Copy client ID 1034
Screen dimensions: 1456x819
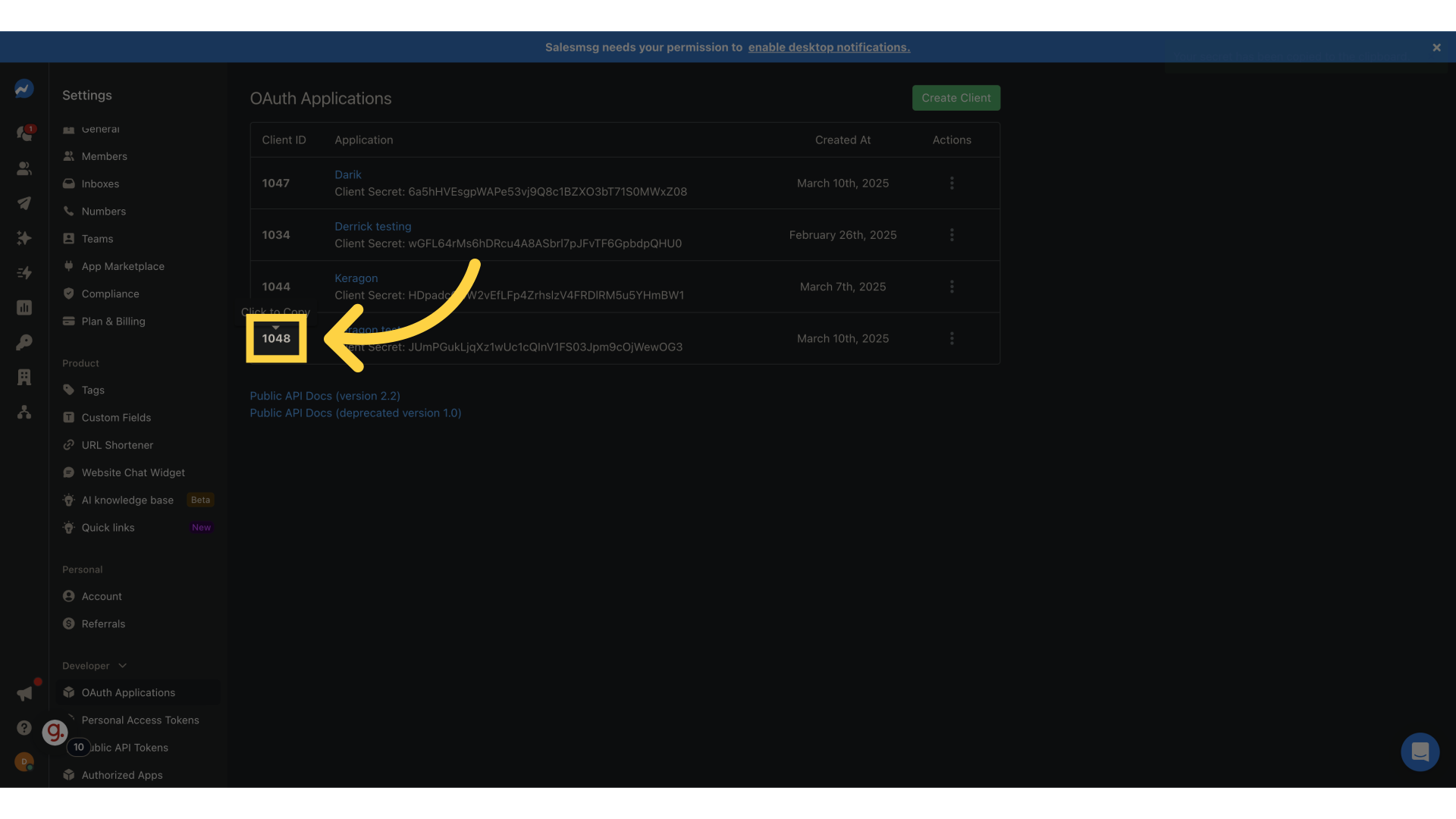tap(276, 235)
